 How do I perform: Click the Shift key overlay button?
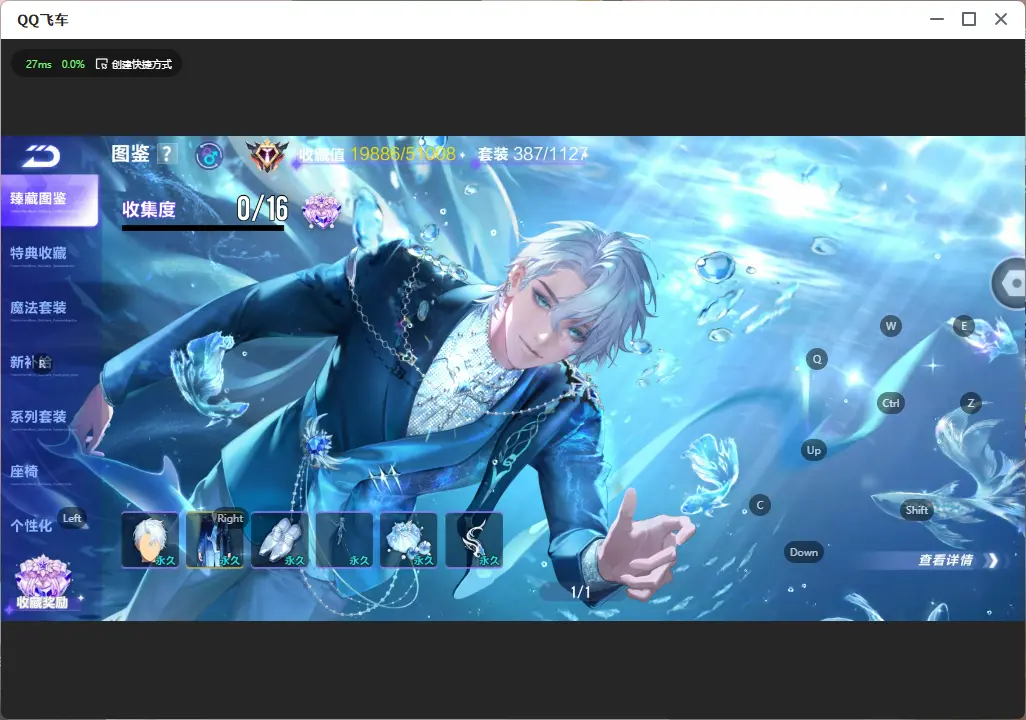click(x=917, y=510)
